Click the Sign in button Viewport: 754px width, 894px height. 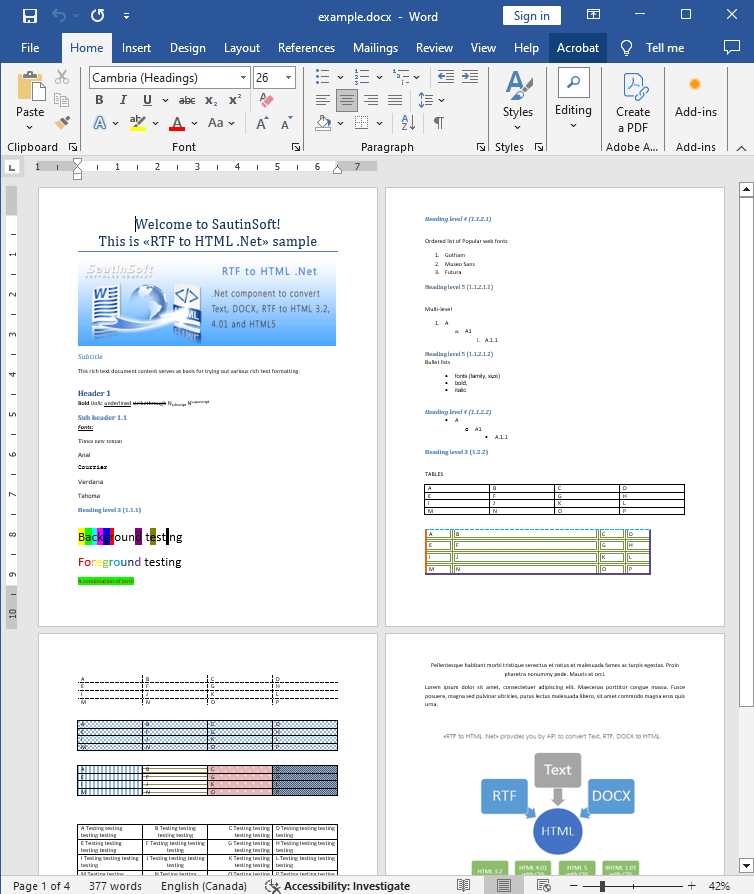pos(531,16)
